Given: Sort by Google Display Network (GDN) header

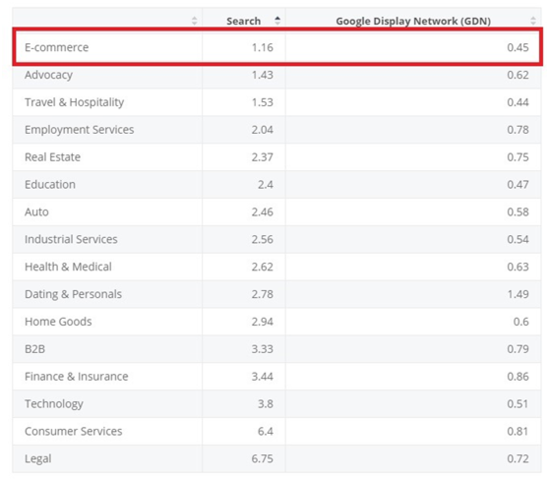Looking at the screenshot, I should point(413,21).
